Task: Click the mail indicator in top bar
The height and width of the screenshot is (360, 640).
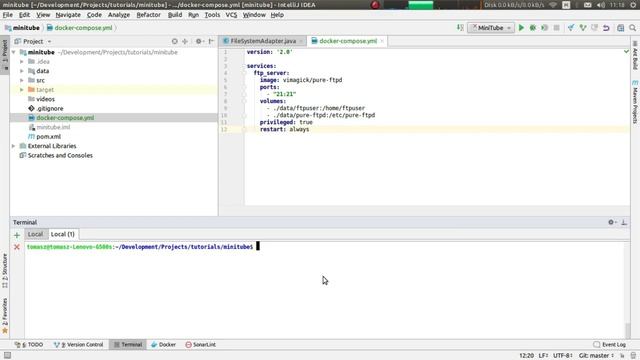Action: coord(587,5)
